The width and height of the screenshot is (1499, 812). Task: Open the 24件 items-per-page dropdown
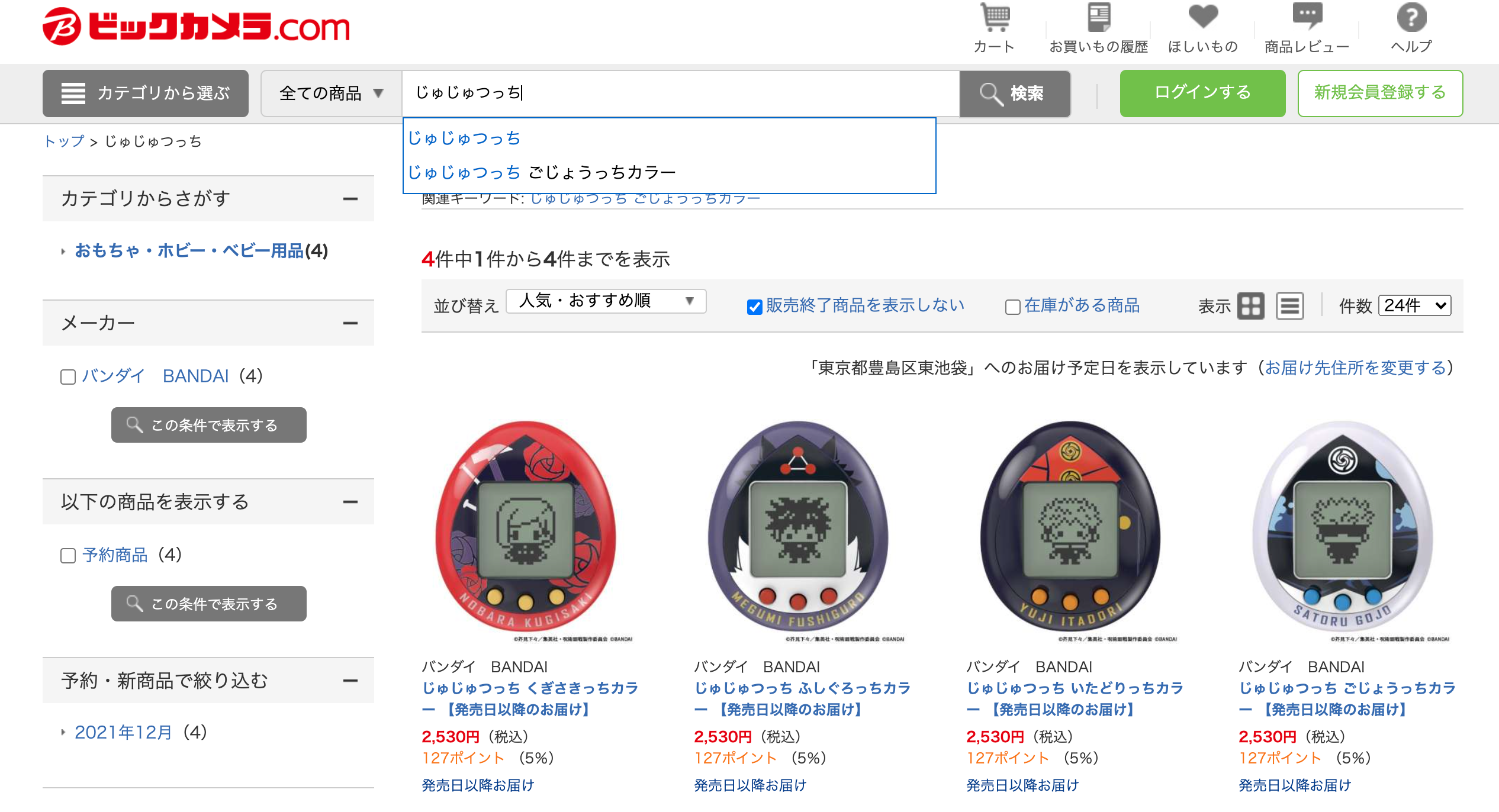[x=1414, y=305]
